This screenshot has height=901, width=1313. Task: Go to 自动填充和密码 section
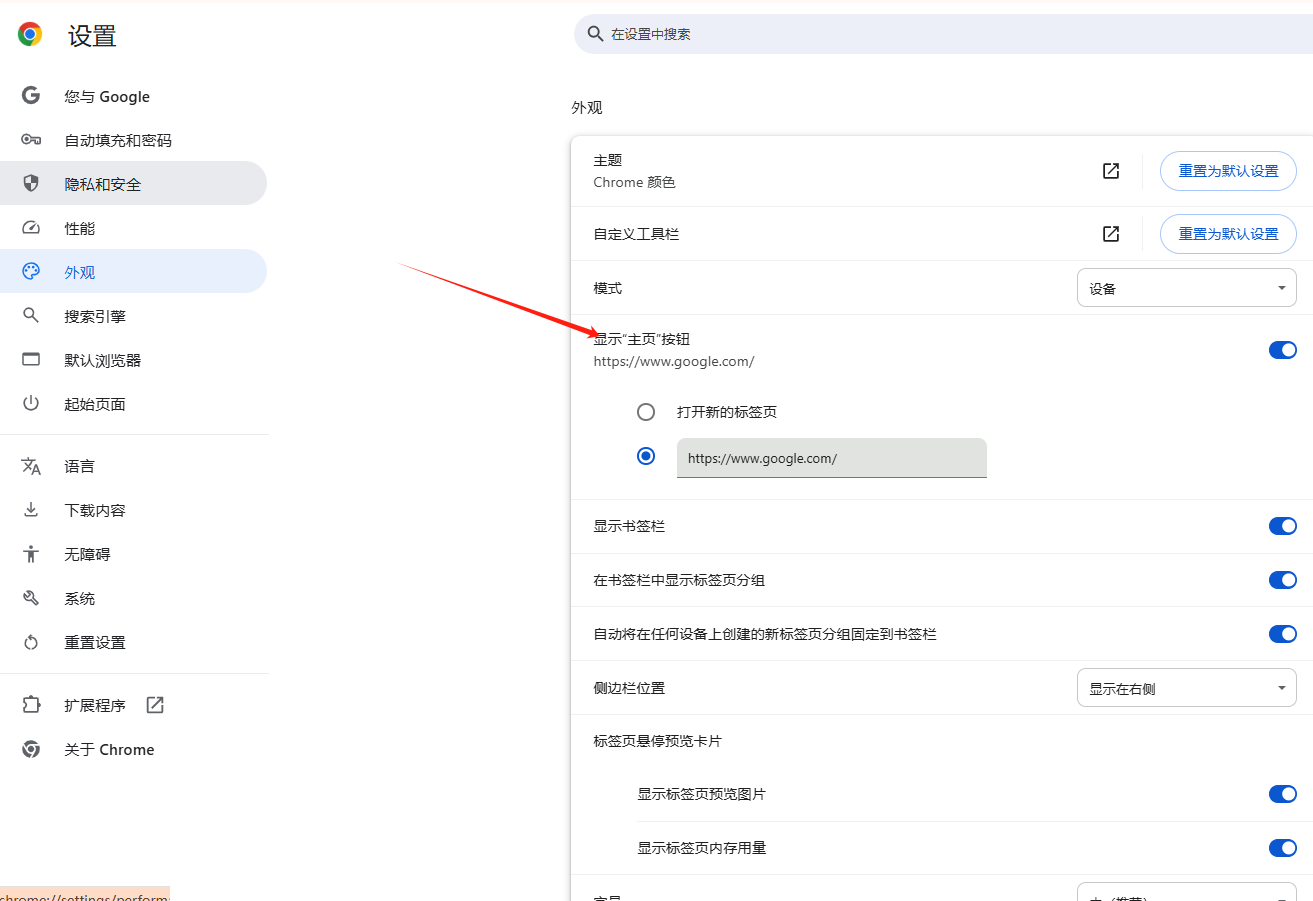pyautogui.click(x=133, y=140)
